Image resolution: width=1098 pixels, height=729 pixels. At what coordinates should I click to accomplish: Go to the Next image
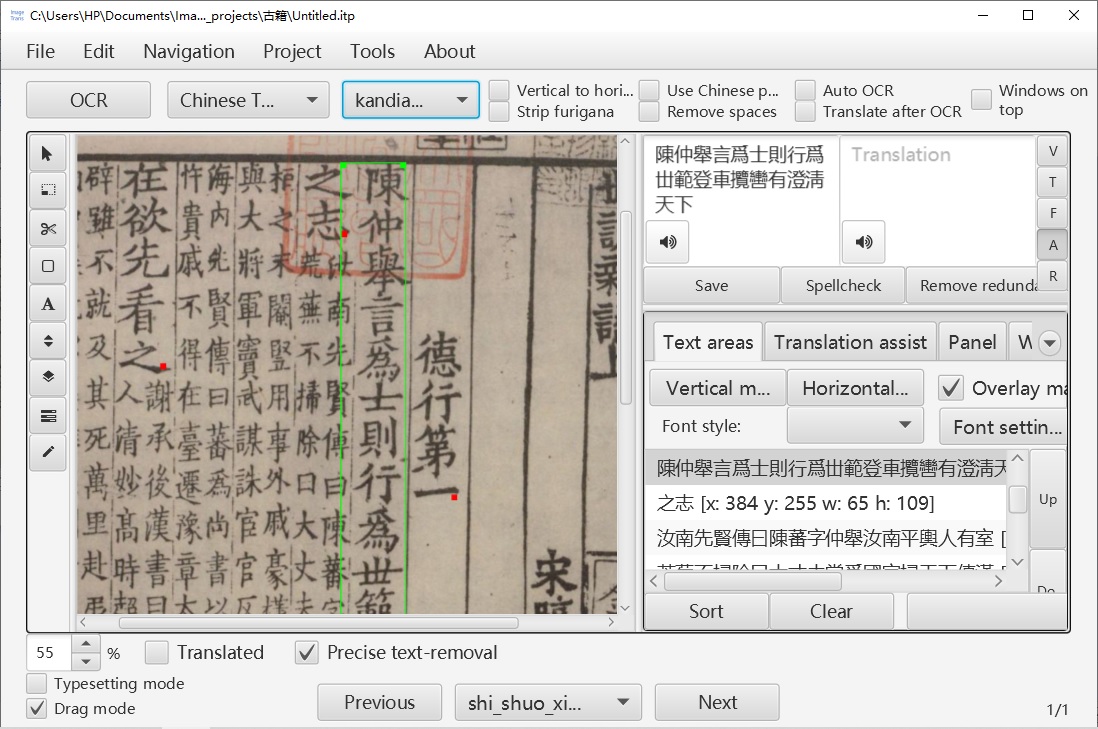pos(717,702)
